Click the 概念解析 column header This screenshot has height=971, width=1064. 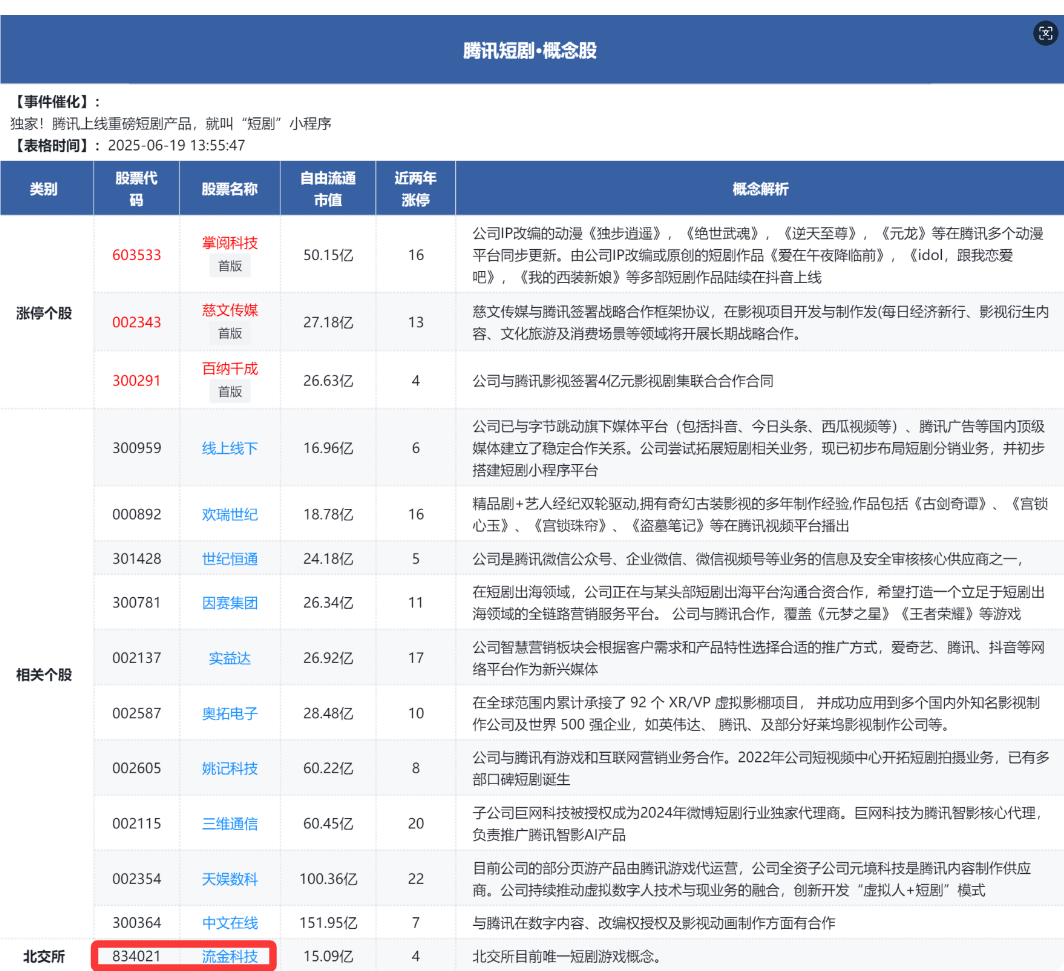tap(760, 189)
